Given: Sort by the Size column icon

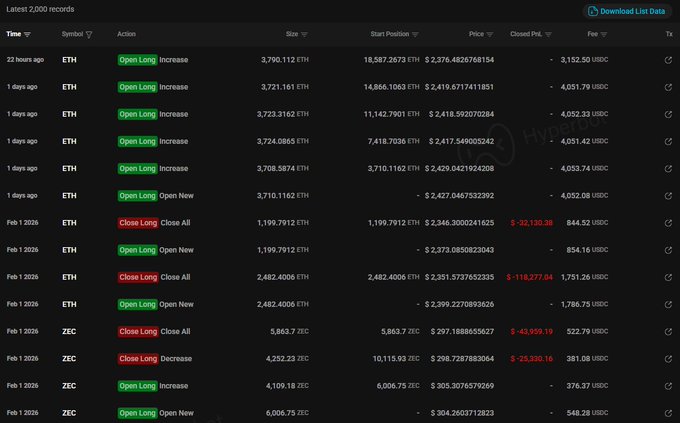Looking at the screenshot, I should [x=304, y=34].
